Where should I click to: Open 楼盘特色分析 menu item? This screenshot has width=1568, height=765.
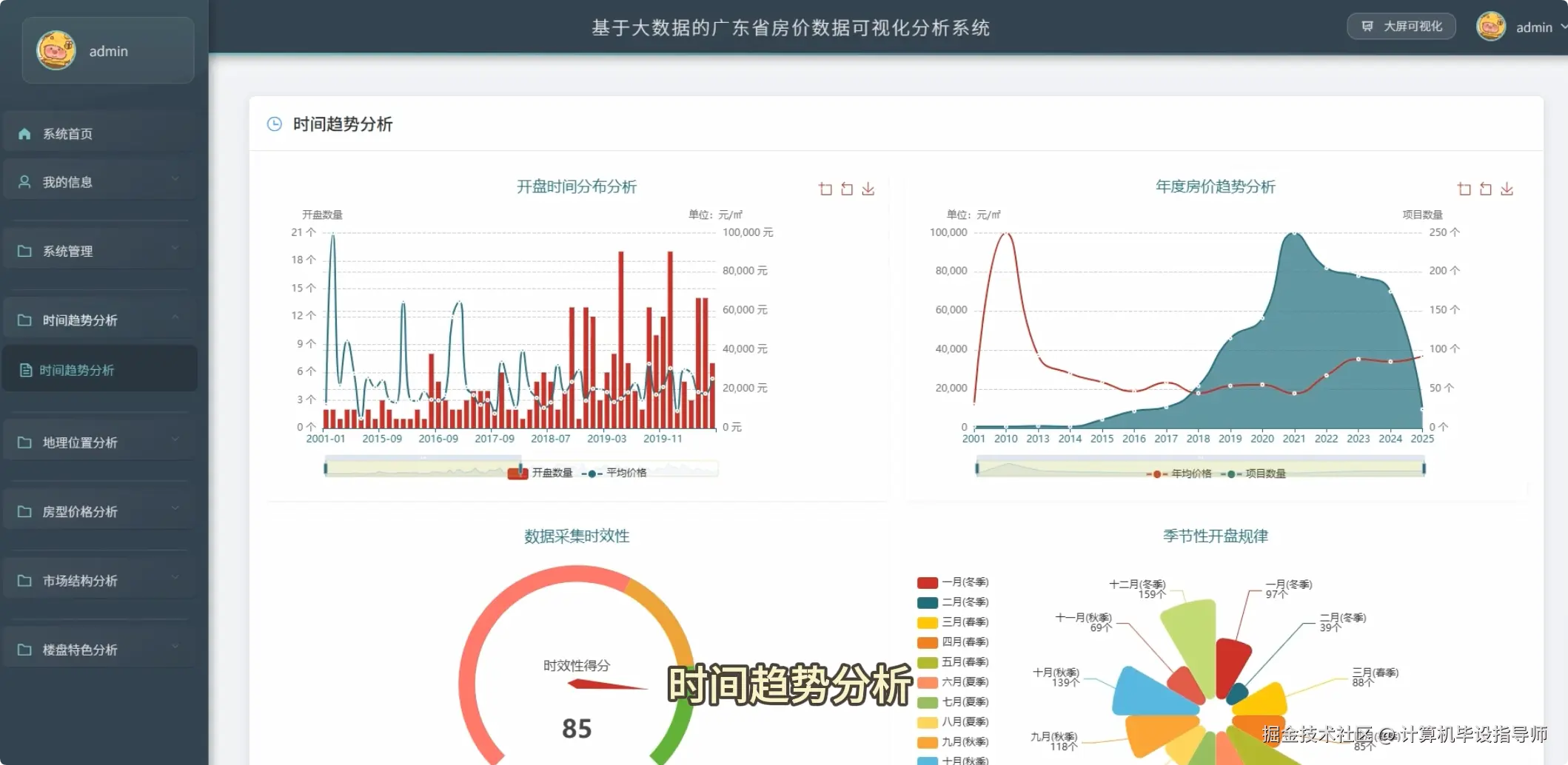[100, 650]
